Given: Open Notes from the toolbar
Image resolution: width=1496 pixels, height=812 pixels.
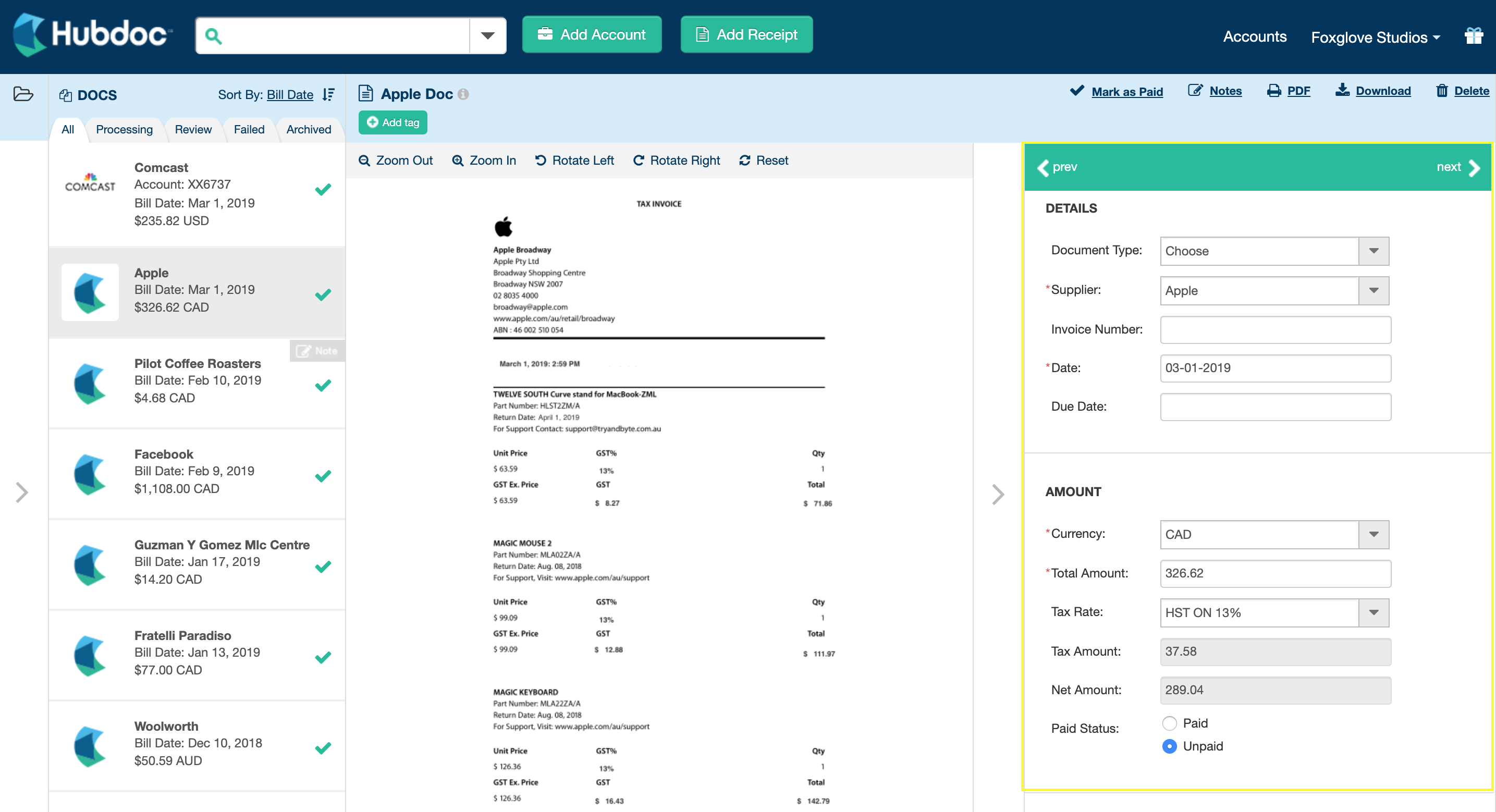Looking at the screenshot, I should 1215,91.
